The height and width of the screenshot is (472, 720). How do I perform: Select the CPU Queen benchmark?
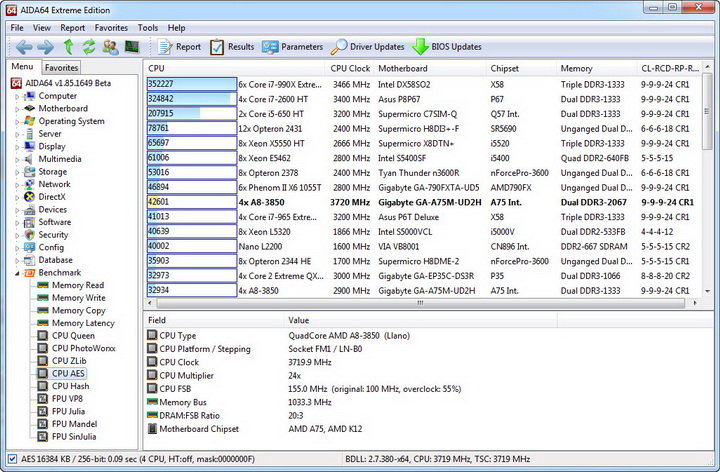pos(73,336)
